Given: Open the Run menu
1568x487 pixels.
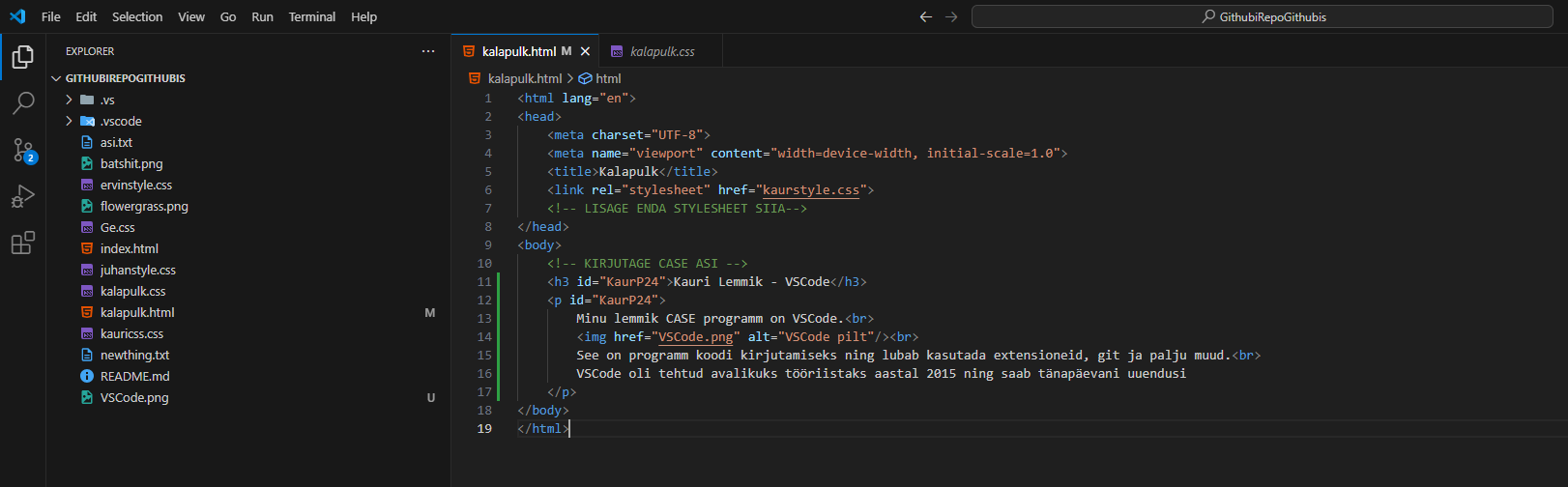Looking at the screenshot, I should tap(262, 16).
